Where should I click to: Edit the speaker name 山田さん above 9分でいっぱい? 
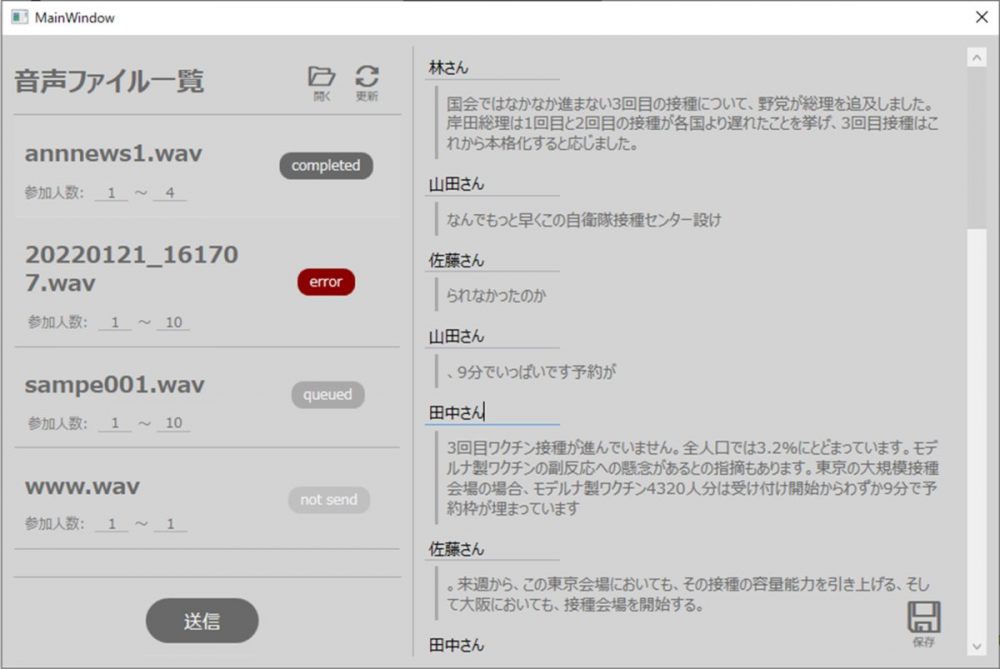[492, 336]
